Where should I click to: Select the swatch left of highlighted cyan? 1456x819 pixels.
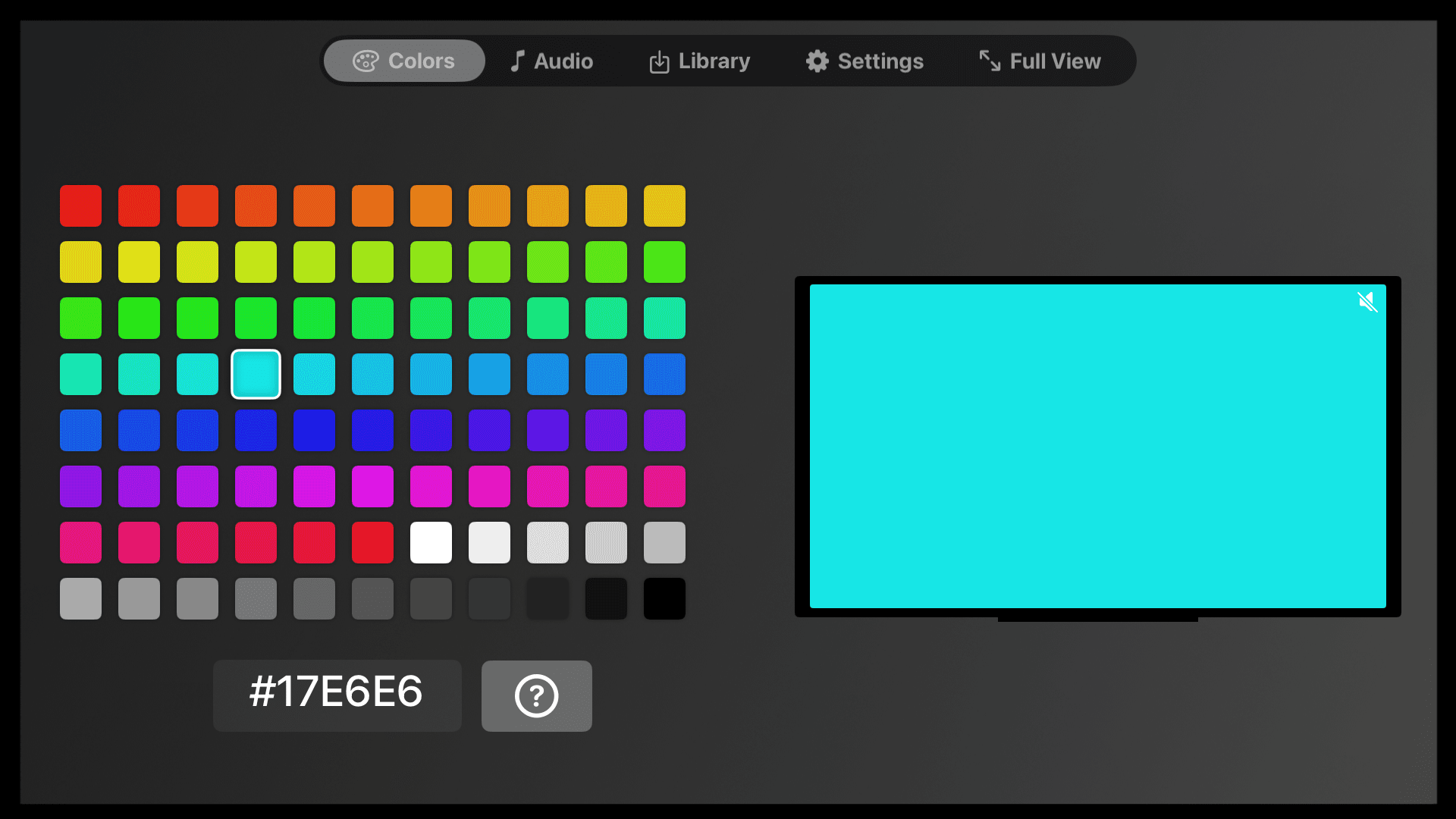point(197,374)
